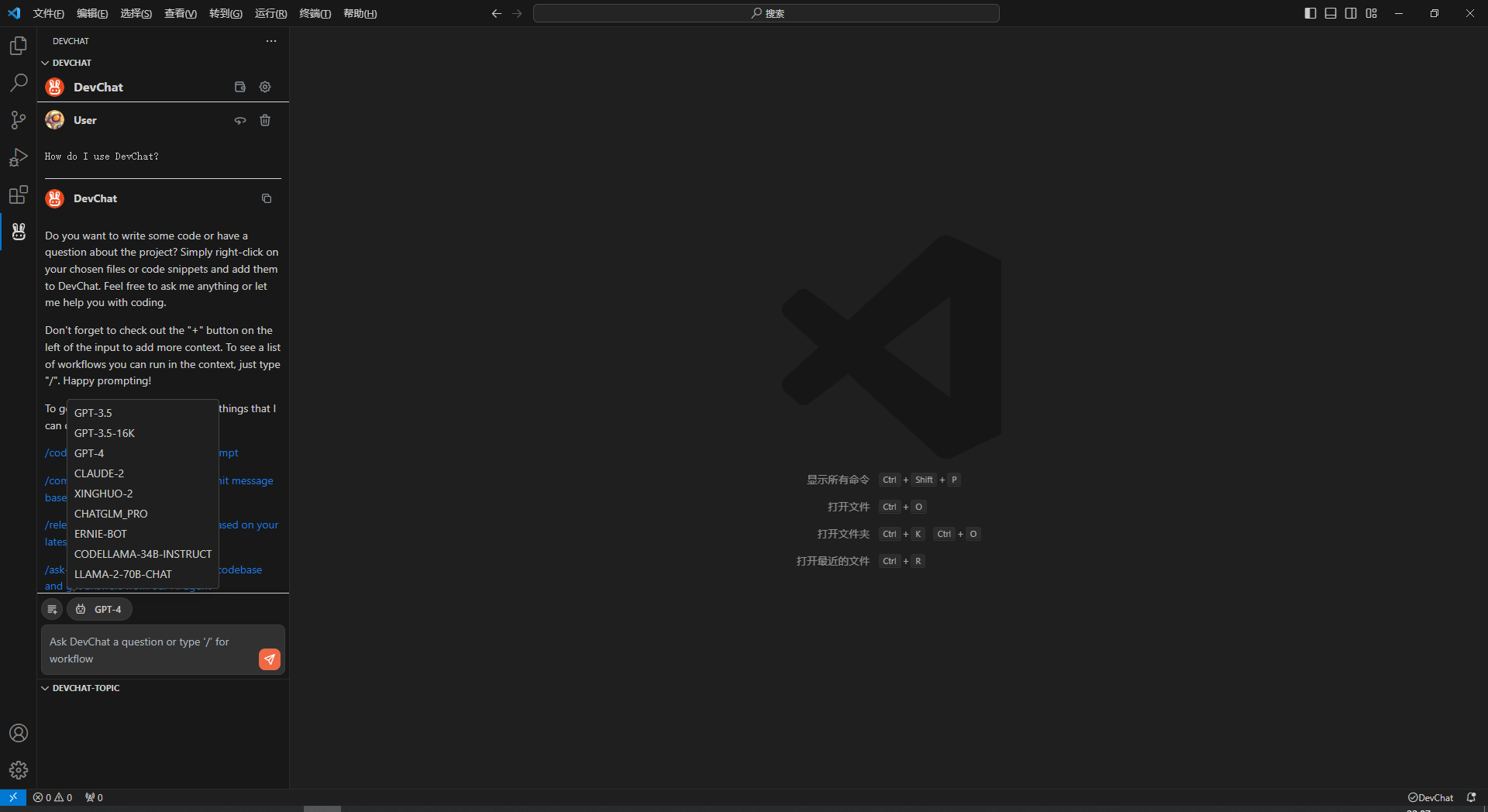The width and height of the screenshot is (1488, 812).
Task: Open the 帮助(H) menu
Action: [x=360, y=13]
